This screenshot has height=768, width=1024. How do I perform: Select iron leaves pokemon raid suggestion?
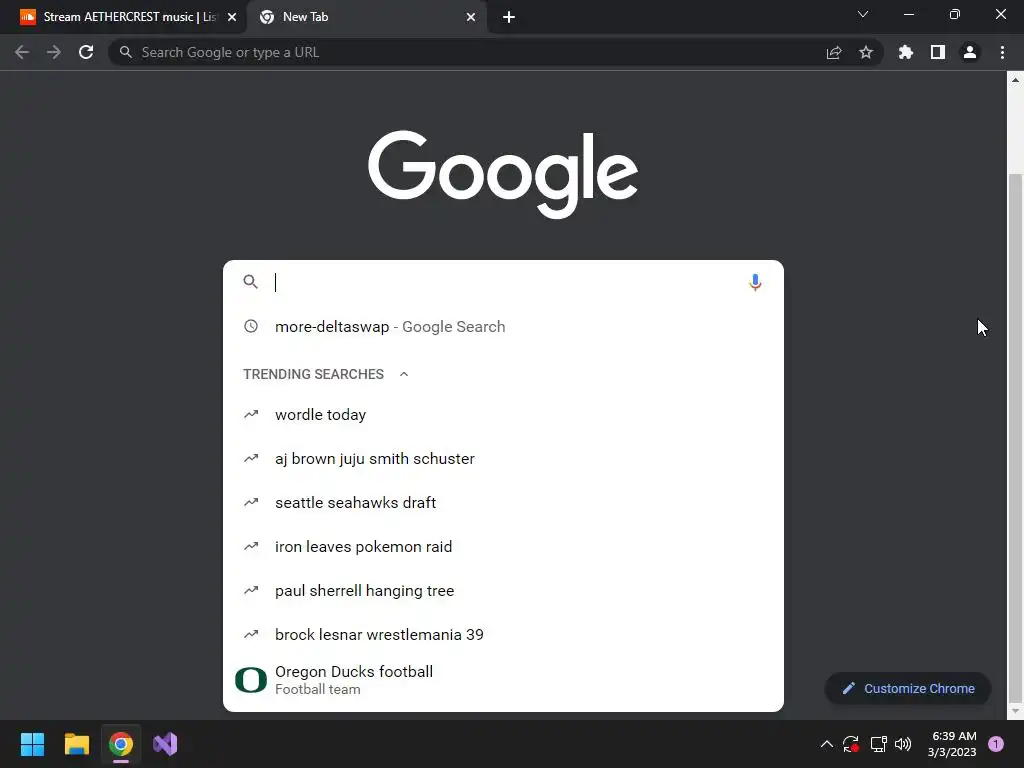(503, 547)
